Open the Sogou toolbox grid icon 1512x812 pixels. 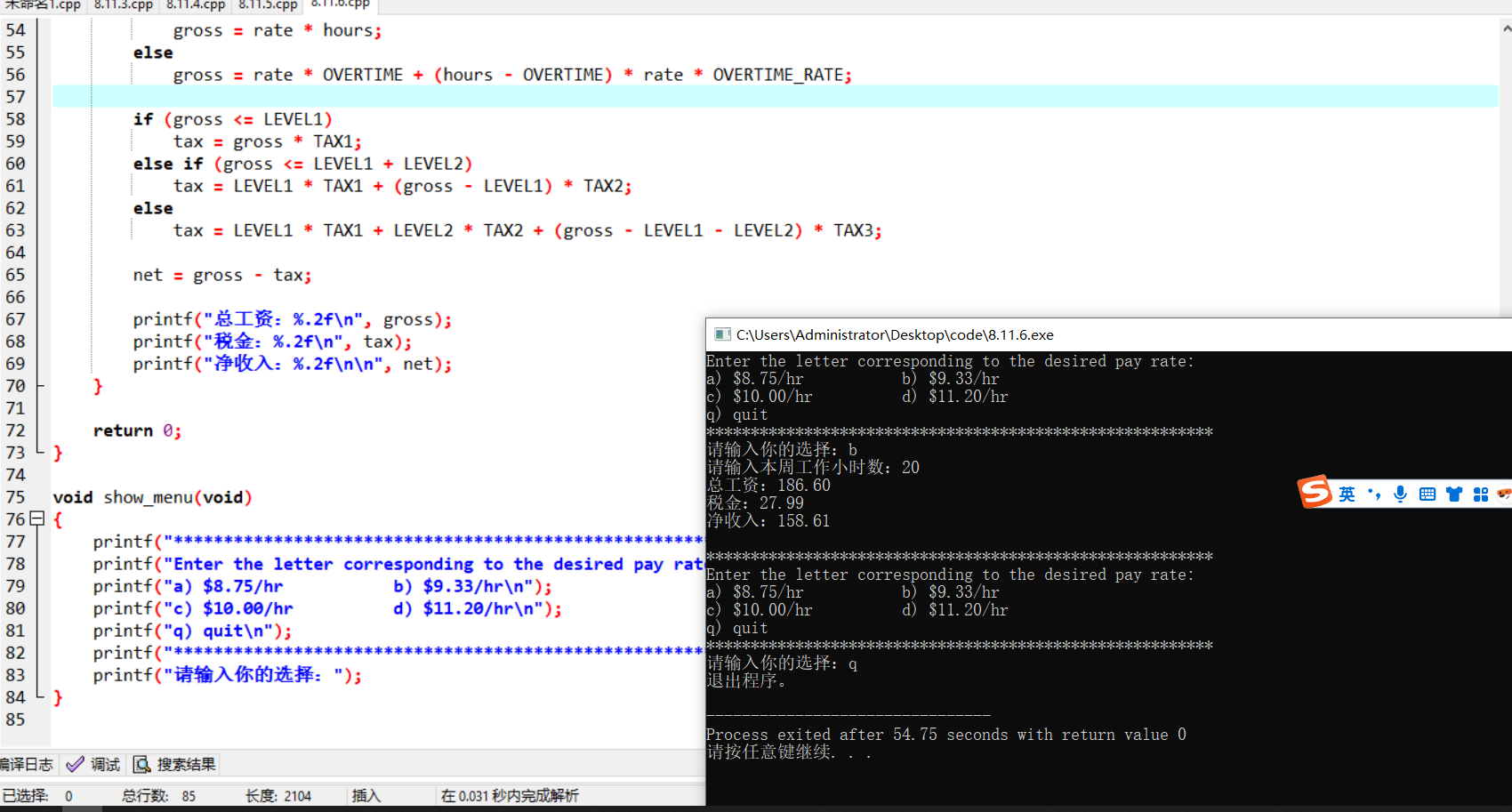[1481, 494]
